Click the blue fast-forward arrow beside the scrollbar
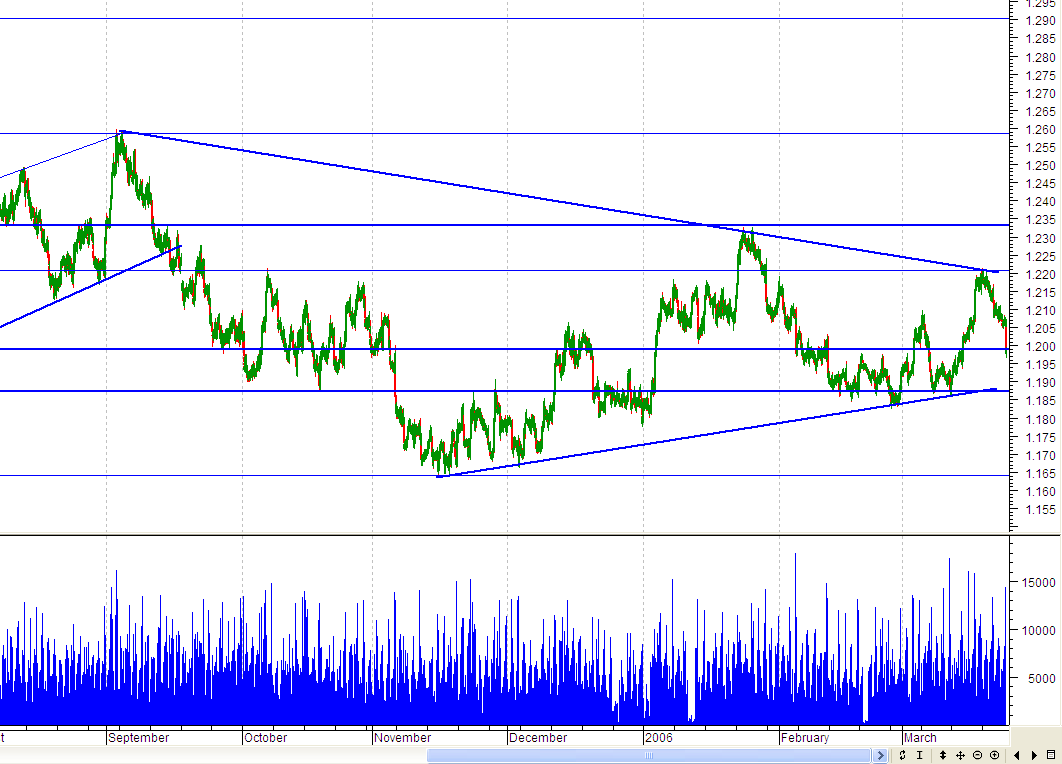The height and width of the screenshot is (764, 1062). [x=882, y=755]
